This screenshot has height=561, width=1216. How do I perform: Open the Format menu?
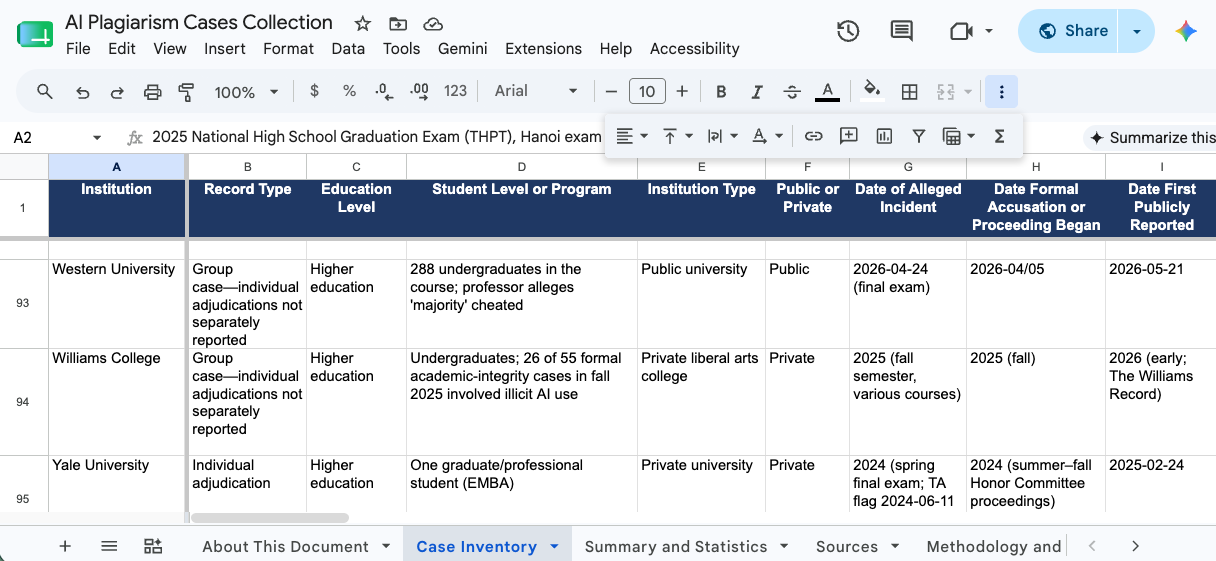pyautogui.click(x=289, y=48)
